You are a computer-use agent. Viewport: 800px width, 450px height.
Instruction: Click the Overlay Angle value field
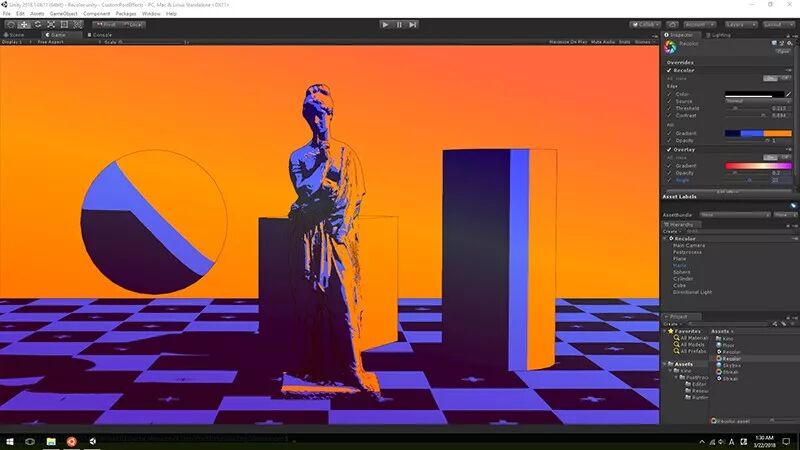point(781,181)
